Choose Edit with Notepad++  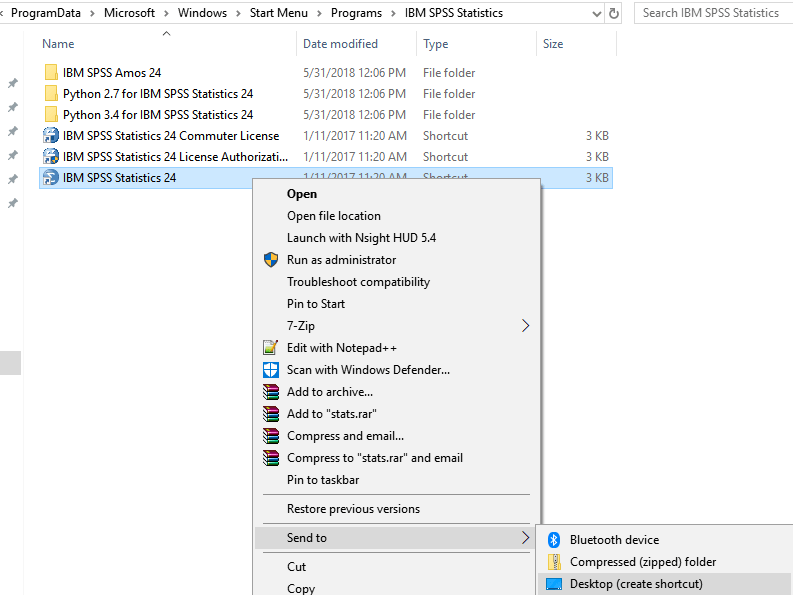pyautogui.click(x=342, y=348)
